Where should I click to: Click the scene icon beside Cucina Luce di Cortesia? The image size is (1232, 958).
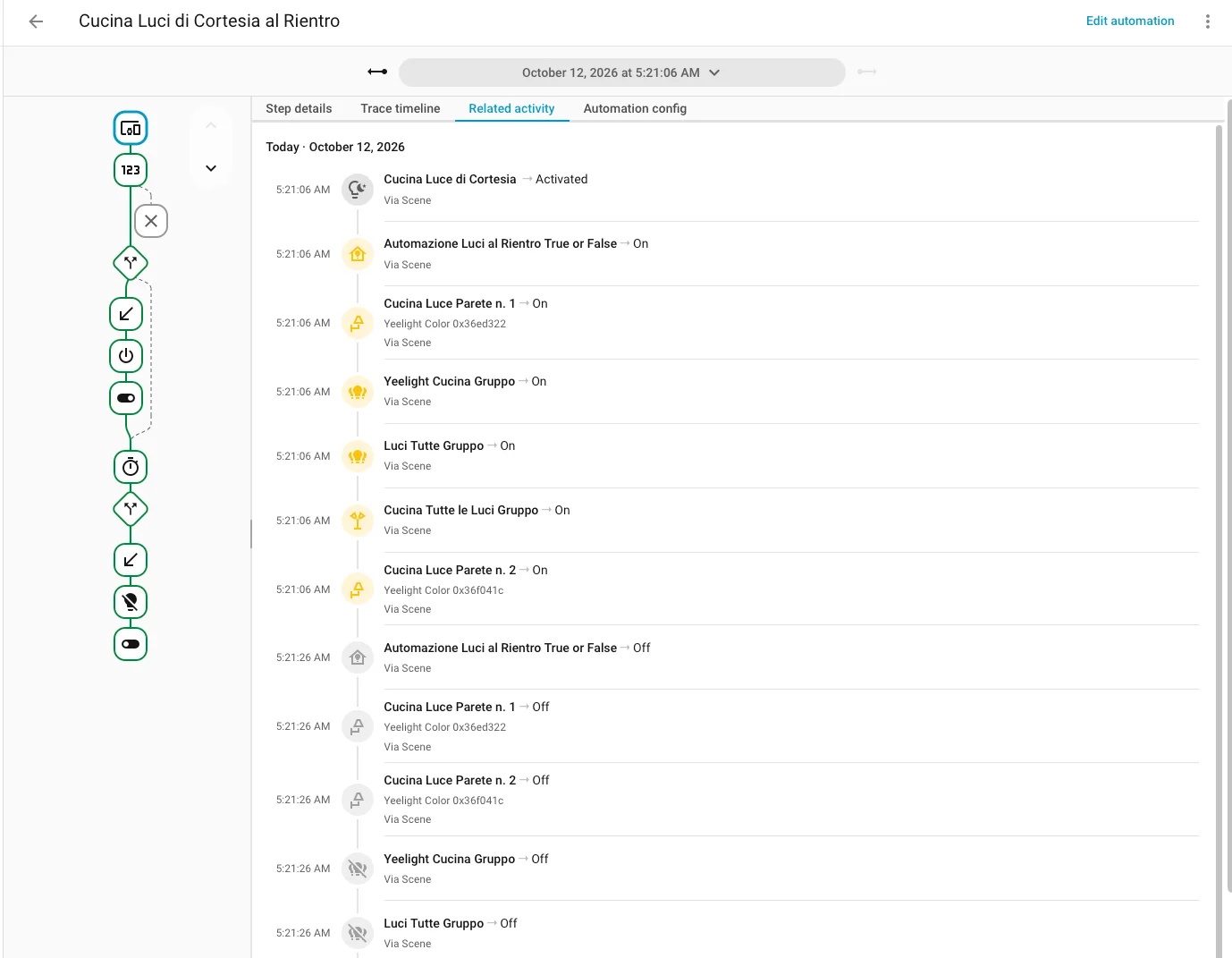coord(358,190)
